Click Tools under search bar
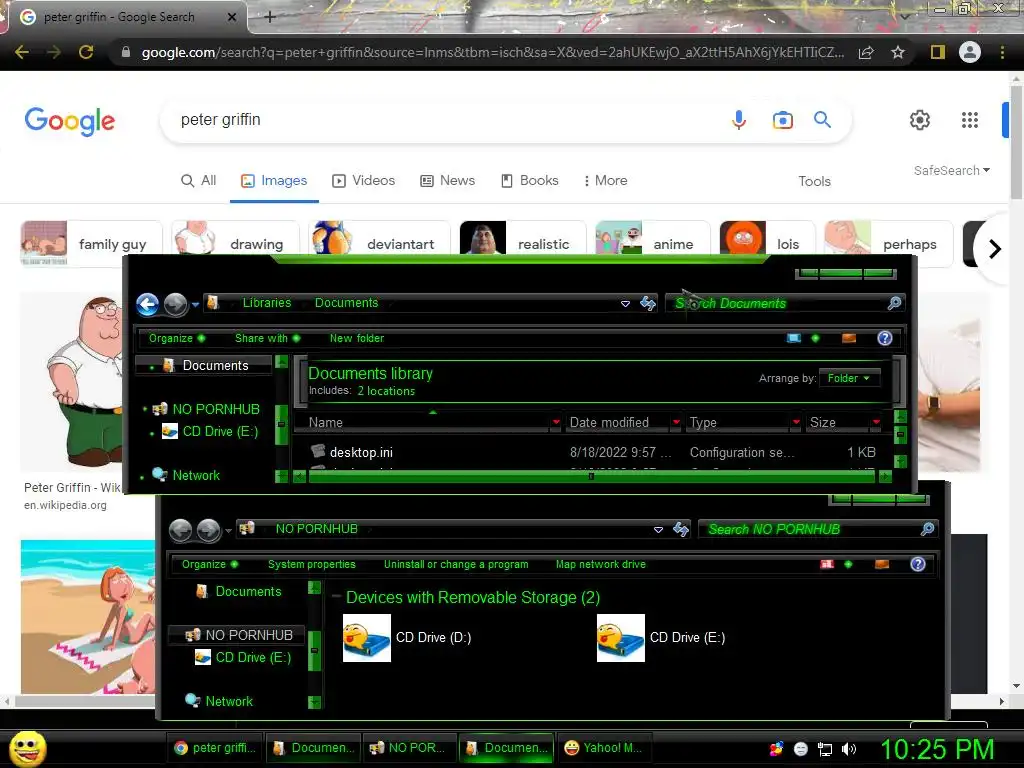The image size is (1024, 768). click(x=814, y=181)
